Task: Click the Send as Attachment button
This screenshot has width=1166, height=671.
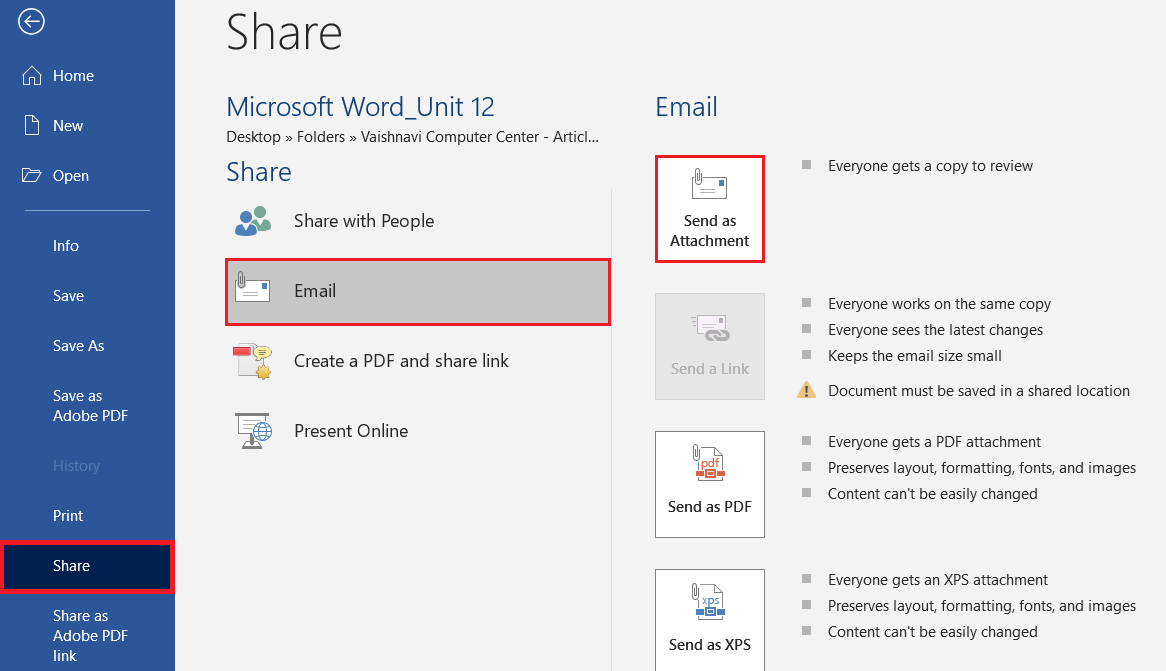Action: point(709,209)
